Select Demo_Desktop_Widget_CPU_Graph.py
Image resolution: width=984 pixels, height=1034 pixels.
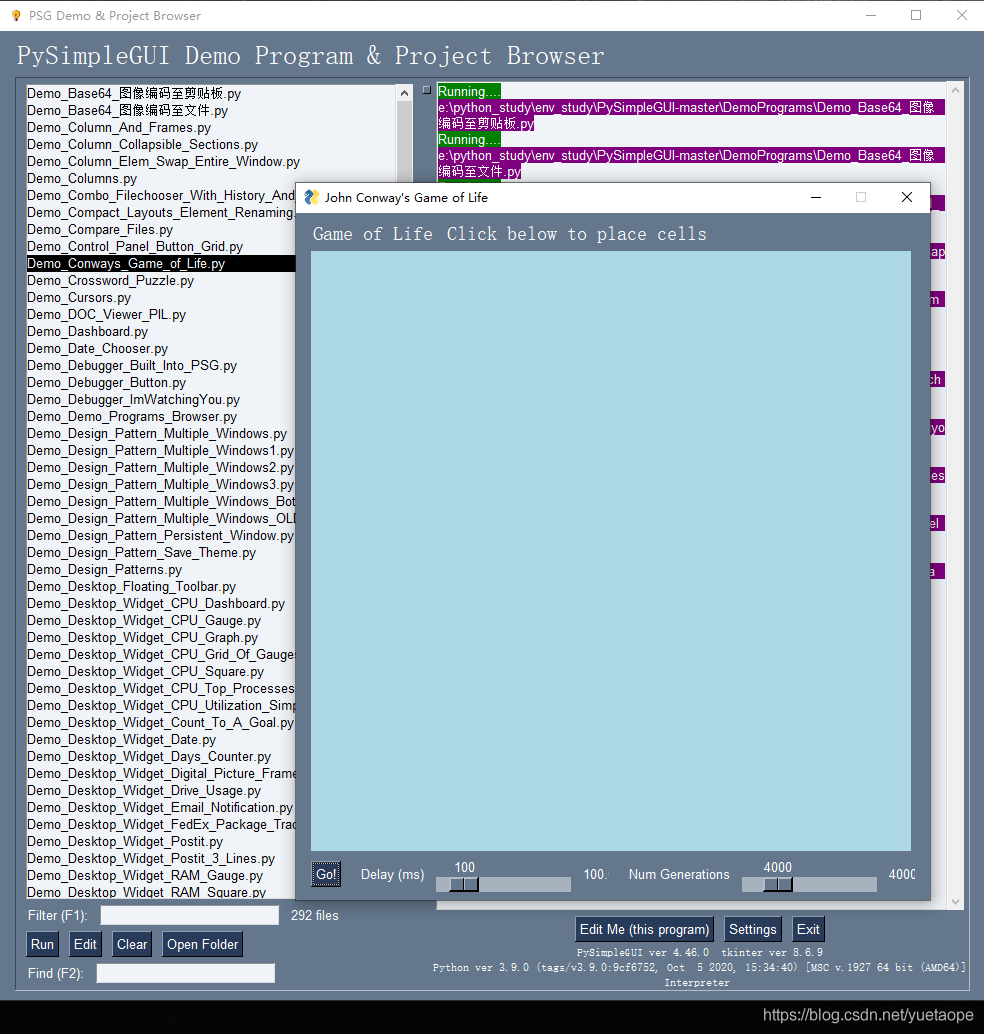click(142, 638)
